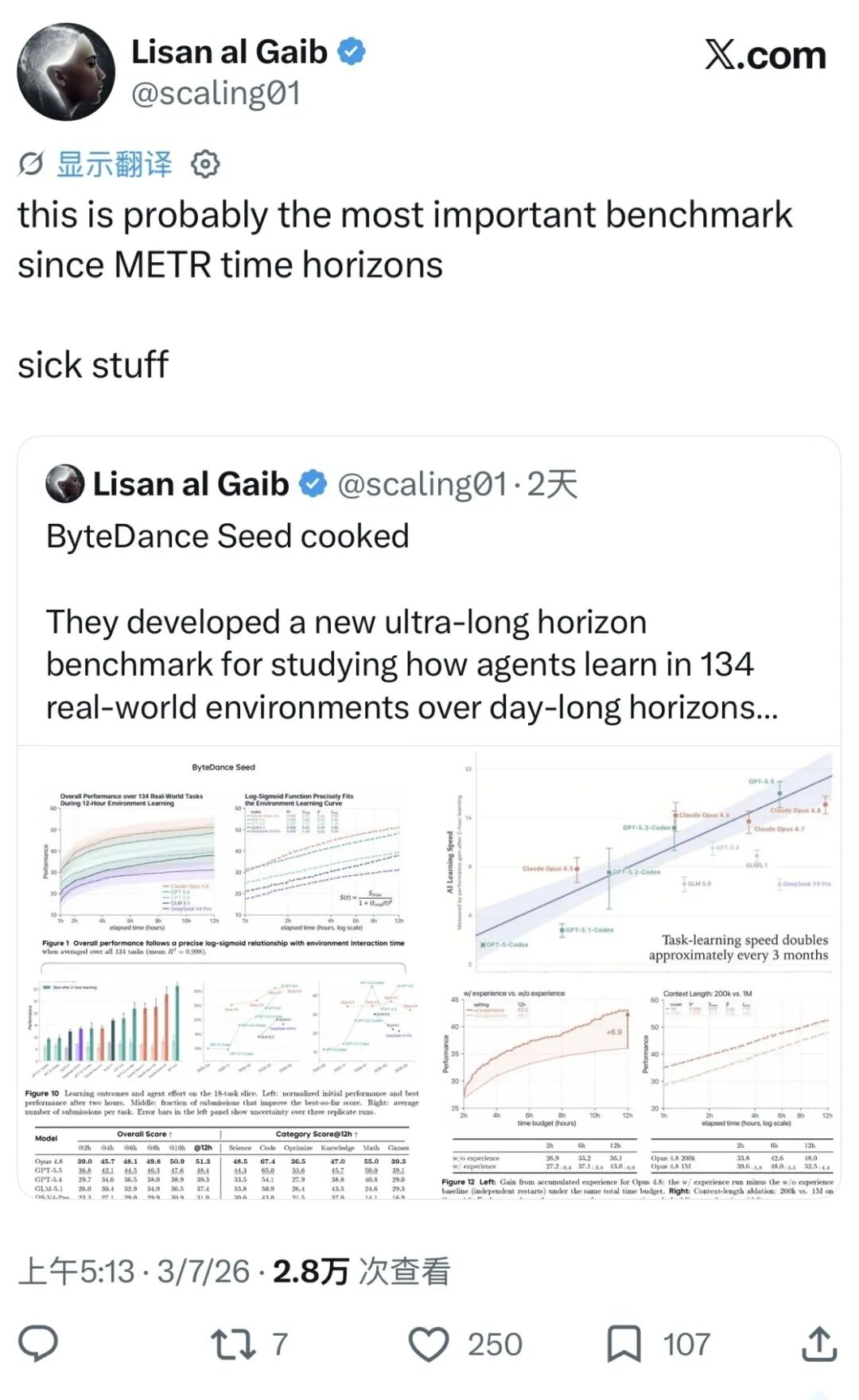Tap the translate symbol beside 显示翻译
Image resolution: width=859 pixels, height=1400 pixels.
click(31, 165)
